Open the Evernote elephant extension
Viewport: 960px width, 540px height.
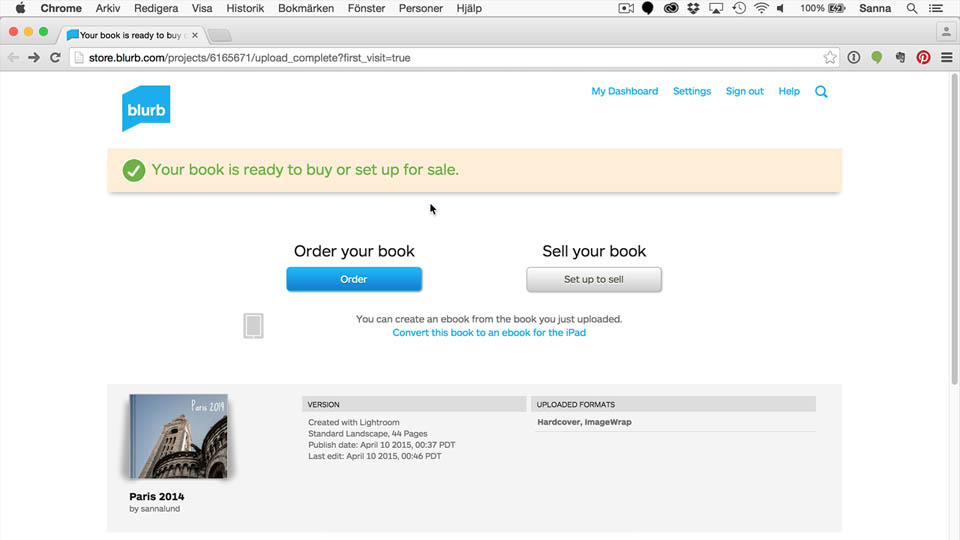900,58
